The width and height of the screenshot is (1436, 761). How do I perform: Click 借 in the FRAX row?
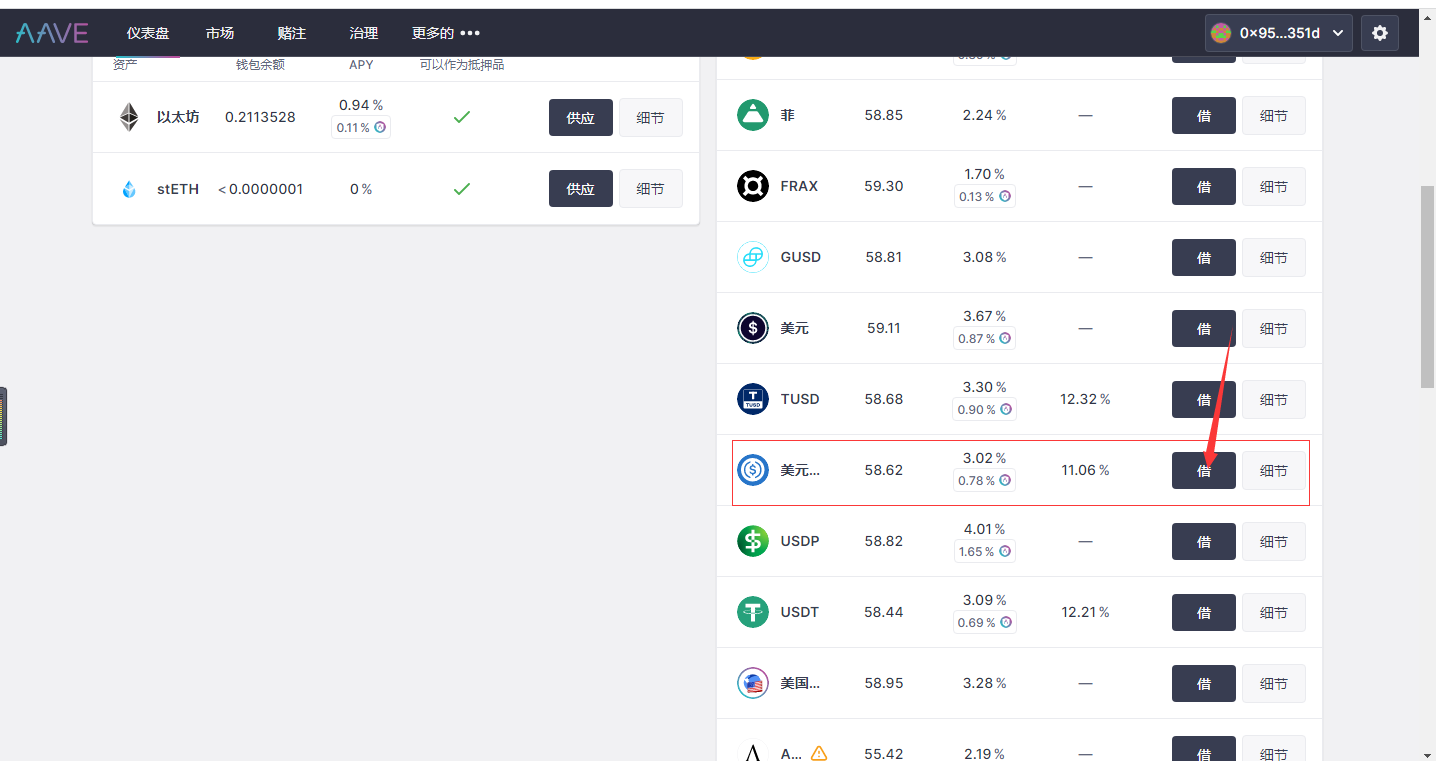[x=1204, y=186]
